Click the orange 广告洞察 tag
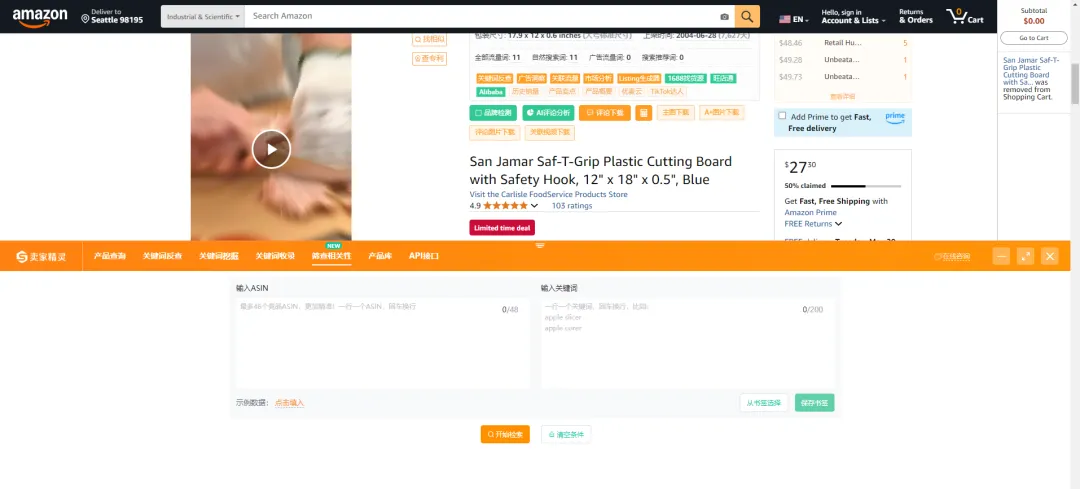The image size is (1080, 489). click(x=531, y=79)
